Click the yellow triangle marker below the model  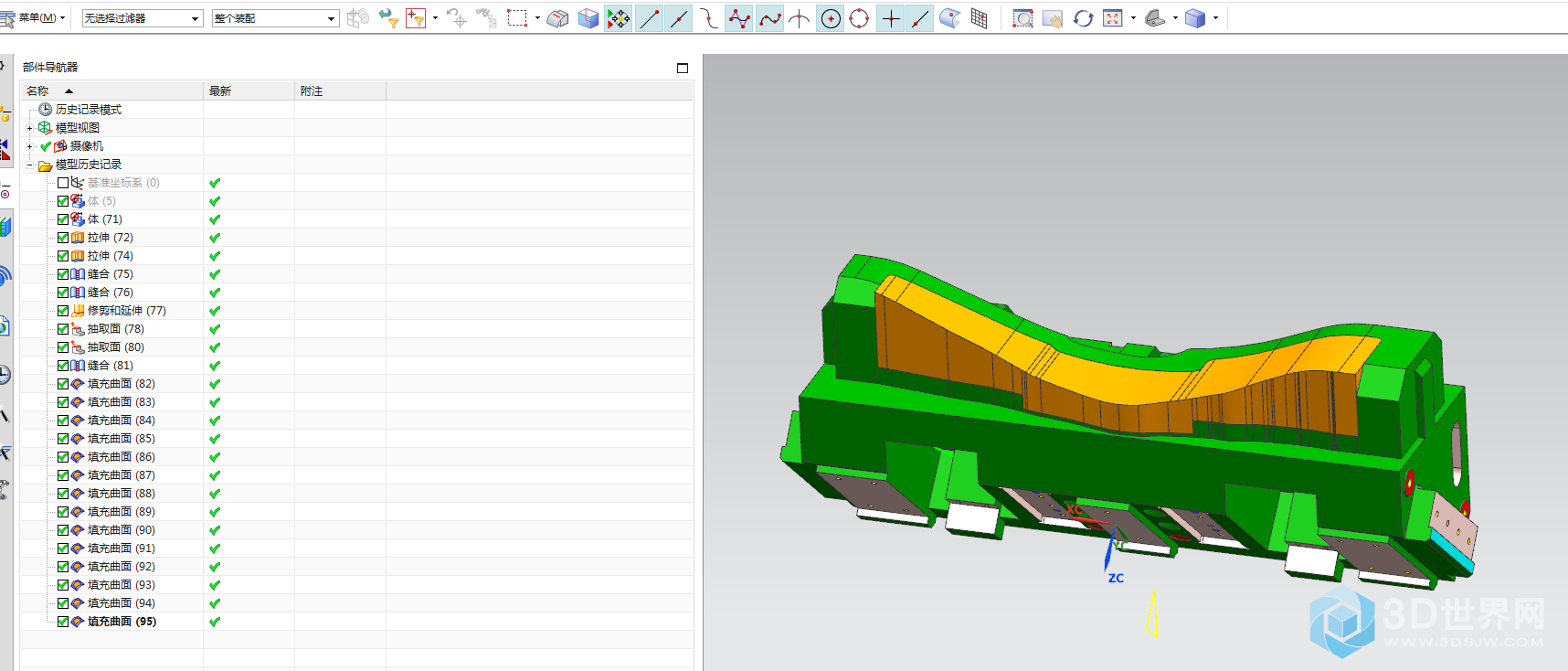[1153, 614]
